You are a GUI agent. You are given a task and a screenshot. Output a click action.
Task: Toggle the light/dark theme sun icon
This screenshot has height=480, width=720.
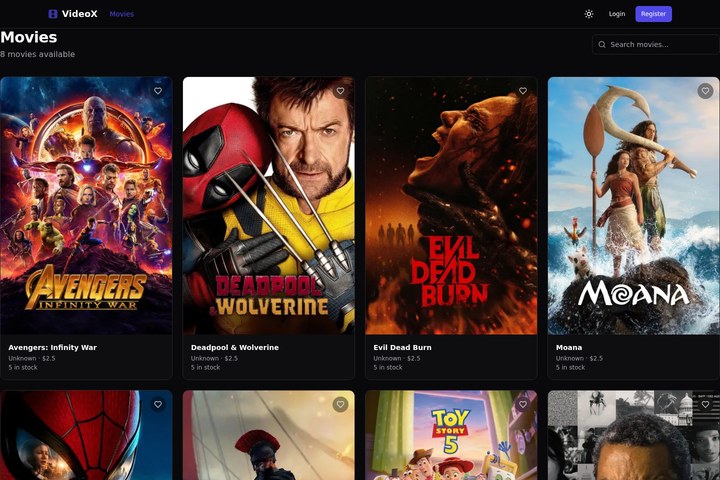(589, 14)
